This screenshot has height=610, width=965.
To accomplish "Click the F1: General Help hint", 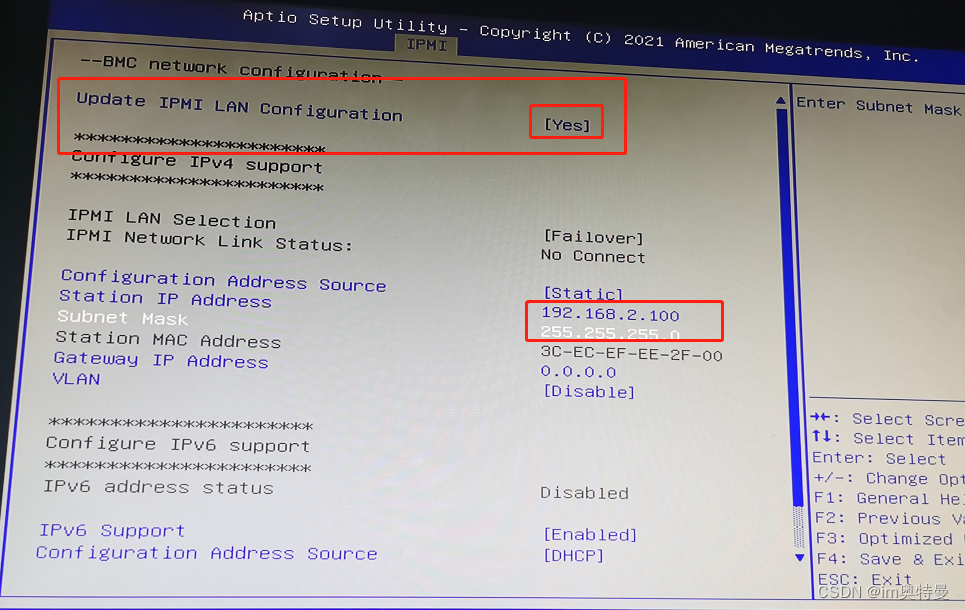I will (x=889, y=498).
